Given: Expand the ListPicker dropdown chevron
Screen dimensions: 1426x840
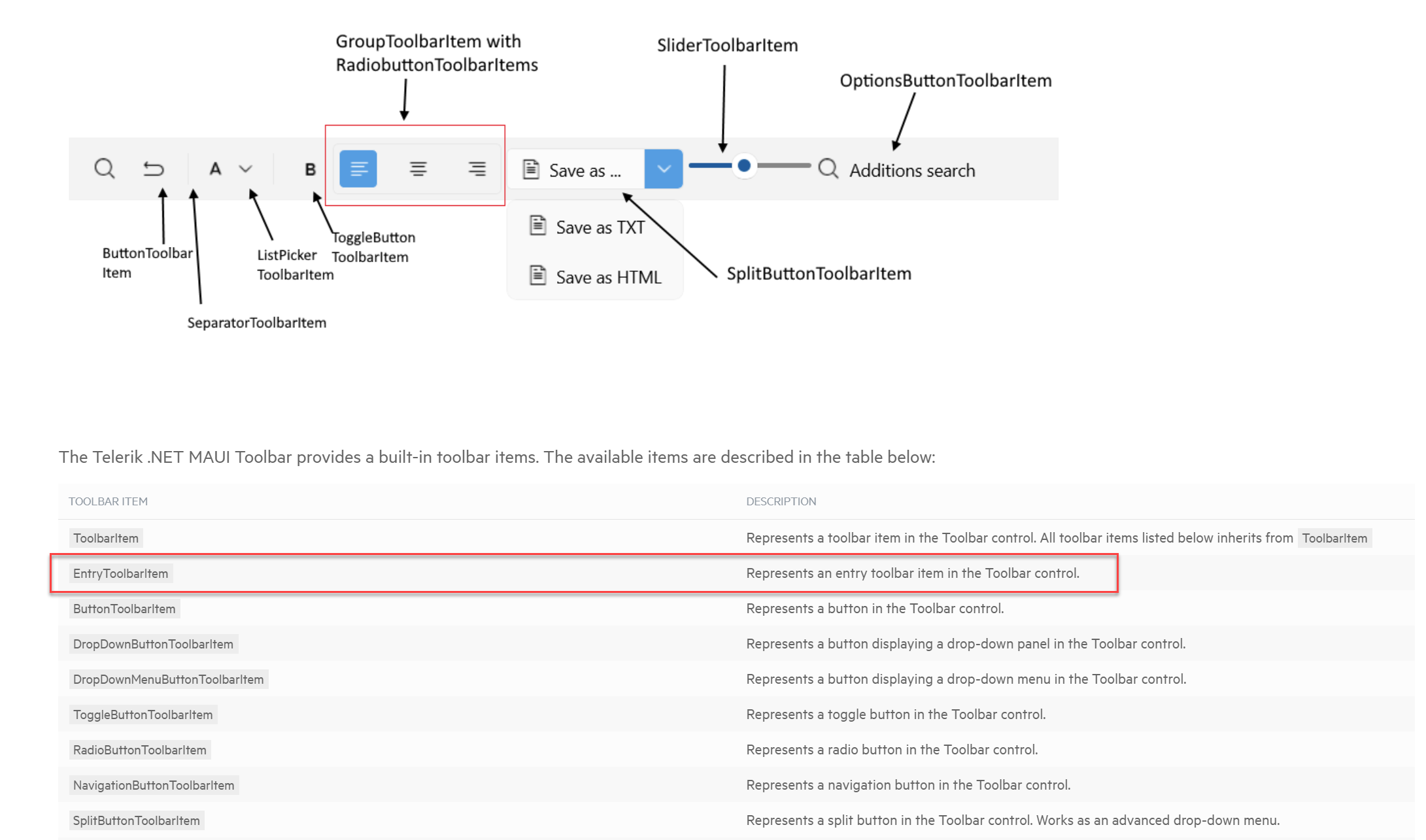Looking at the screenshot, I should pyautogui.click(x=245, y=168).
